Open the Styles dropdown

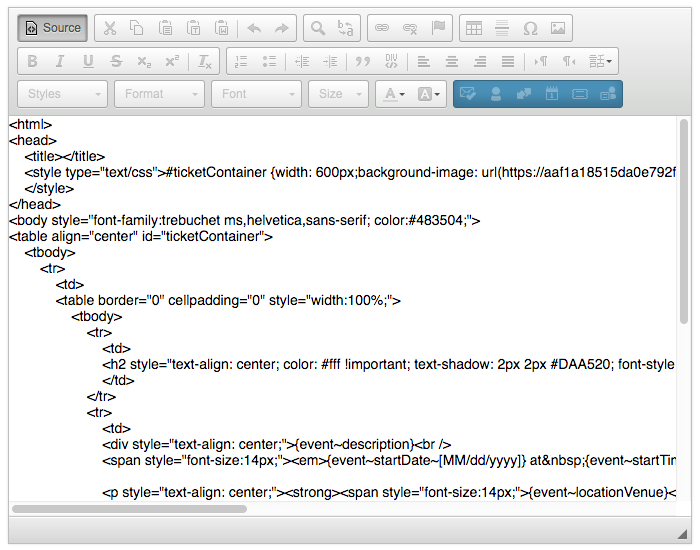(x=62, y=94)
